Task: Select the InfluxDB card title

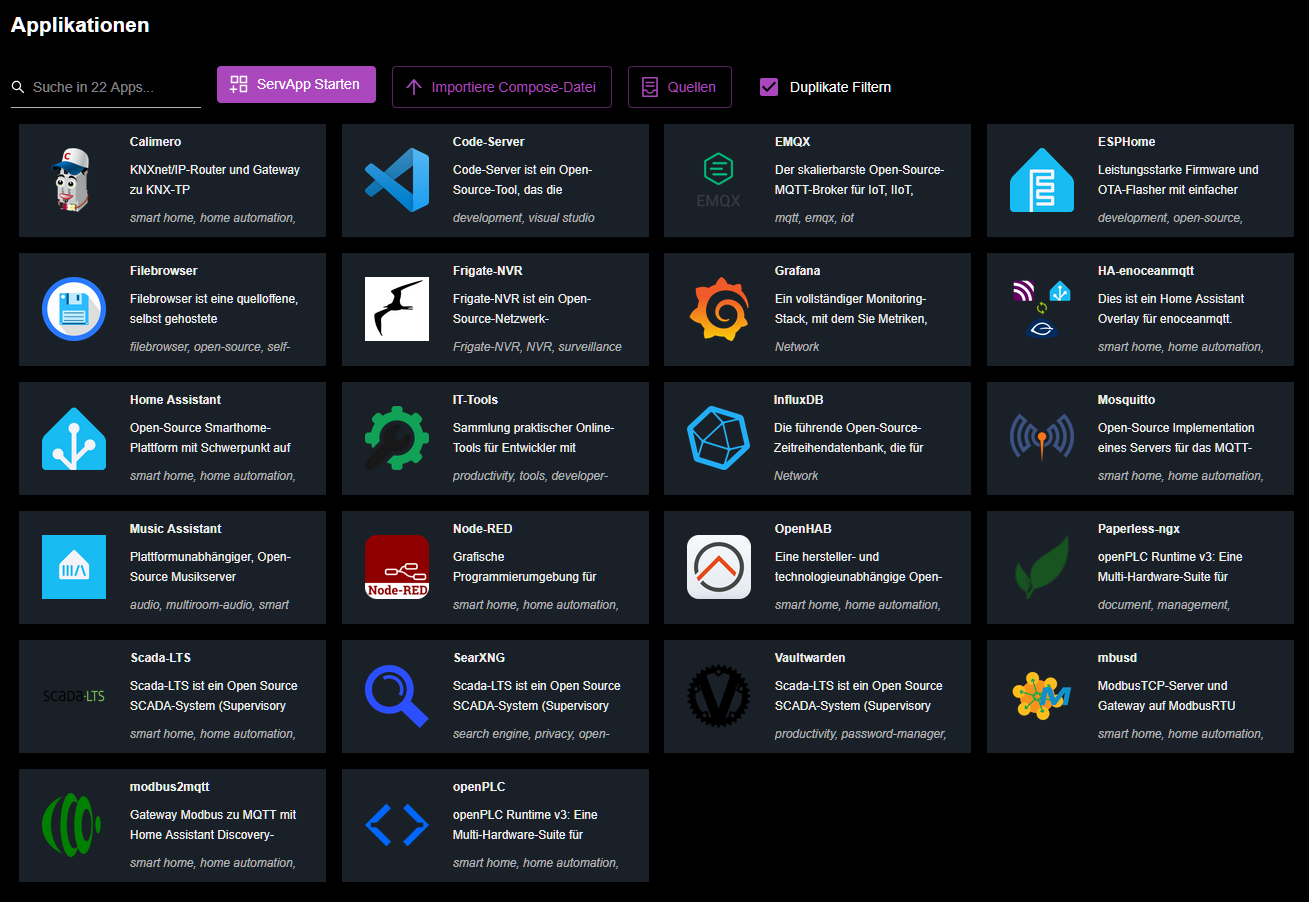Action: click(x=799, y=400)
